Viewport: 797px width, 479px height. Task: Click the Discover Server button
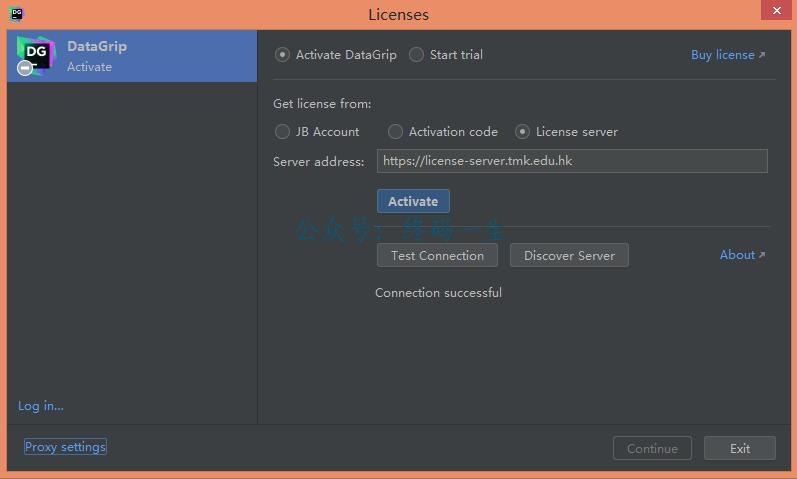[x=569, y=255]
